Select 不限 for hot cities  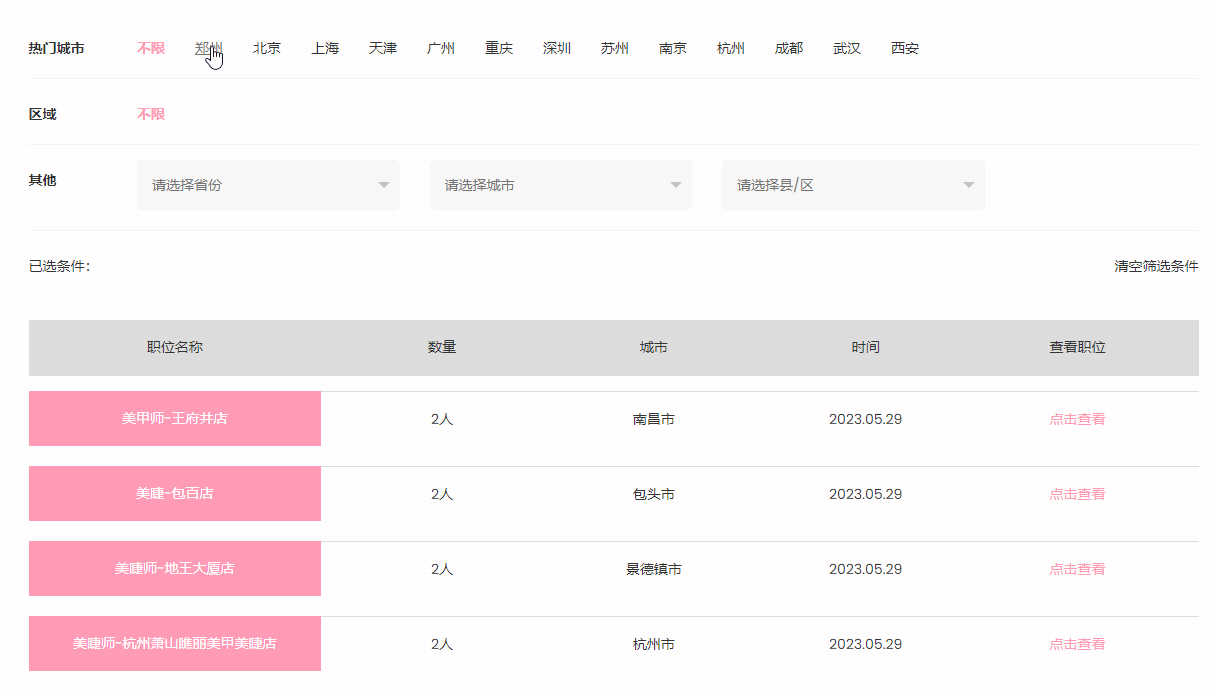tap(151, 48)
